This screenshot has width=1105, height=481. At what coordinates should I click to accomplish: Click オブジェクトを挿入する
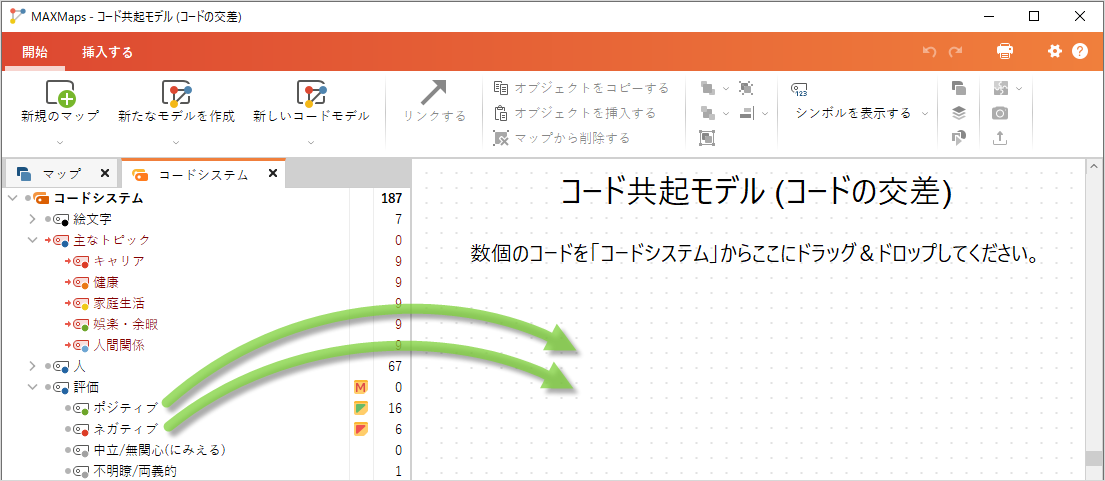pyautogui.click(x=575, y=113)
